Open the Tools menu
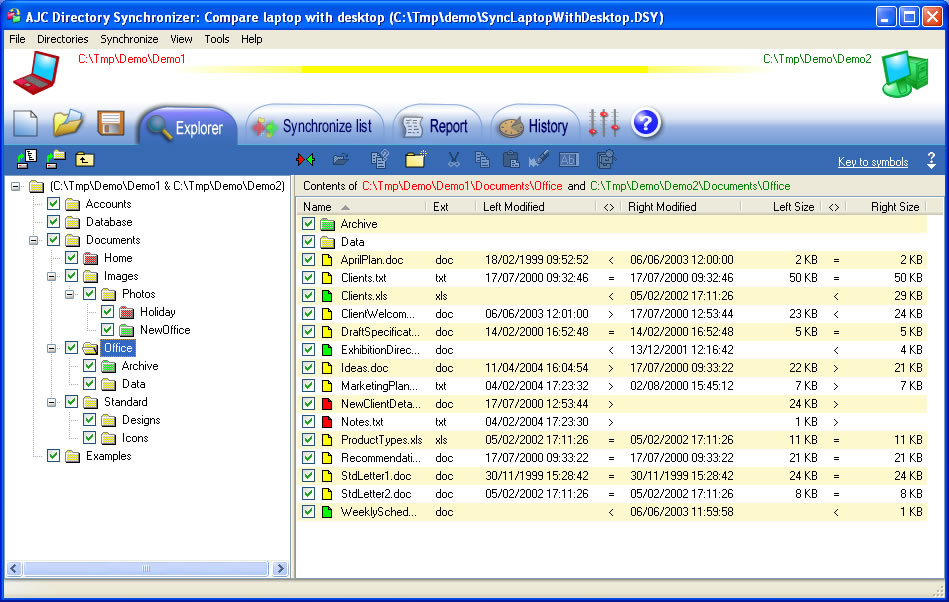The height and width of the screenshot is (602, 949). tap(217, 39)
